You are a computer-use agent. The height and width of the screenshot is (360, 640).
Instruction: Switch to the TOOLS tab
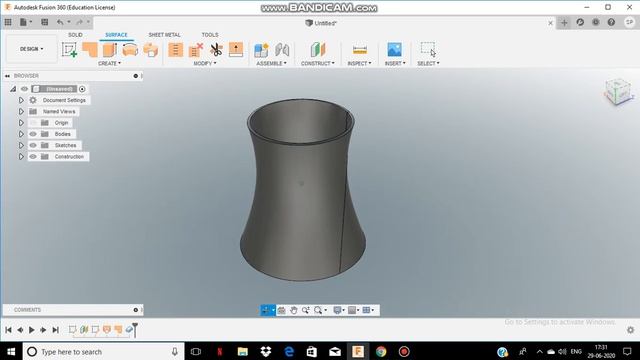pyautogui.click(x=210, y=35)
